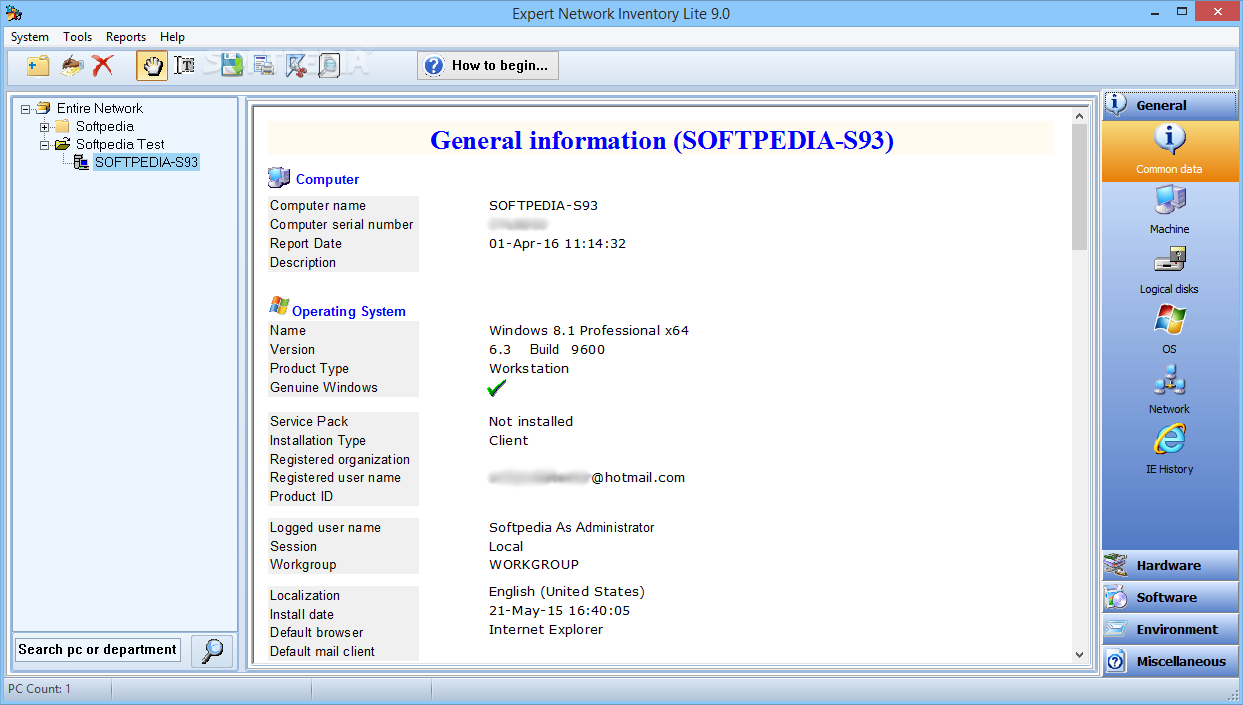Image resolution: width=1243 pixels, height=705 pixels.
Task: Click the computer icon beside SOFTPEDIA-S93
Action: pyautogui.click(x=81, y=162)
